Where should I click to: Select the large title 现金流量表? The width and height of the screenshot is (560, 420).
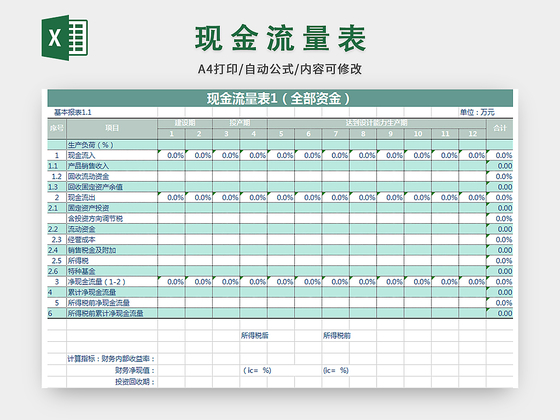(280, 38)
